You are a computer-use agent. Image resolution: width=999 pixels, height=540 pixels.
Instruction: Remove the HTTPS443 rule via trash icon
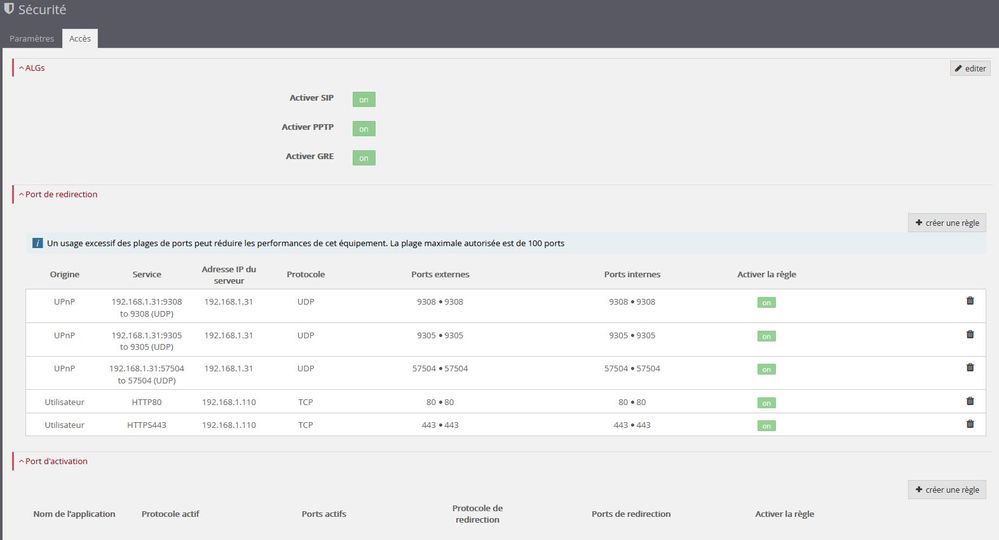(x=969, y=424)
